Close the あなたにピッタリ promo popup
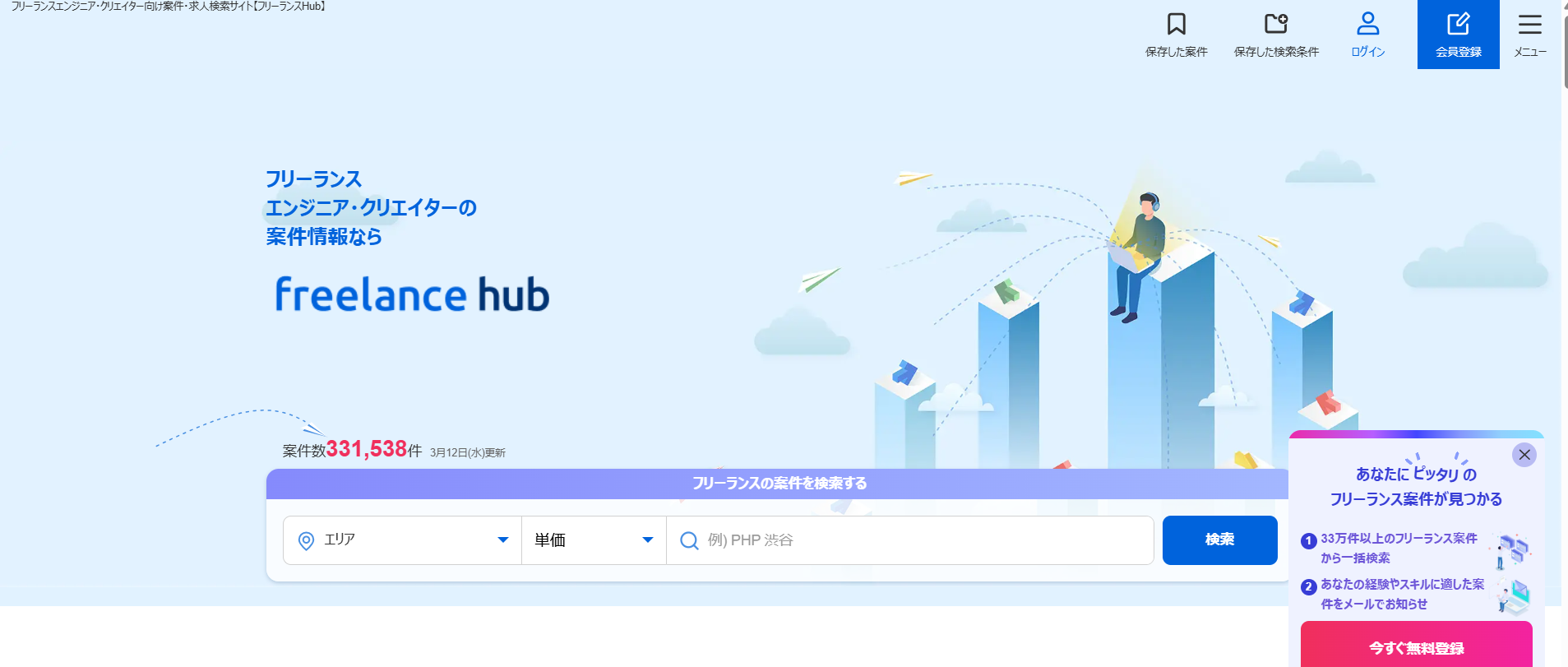1568x667 pixels. (1524, 455)
